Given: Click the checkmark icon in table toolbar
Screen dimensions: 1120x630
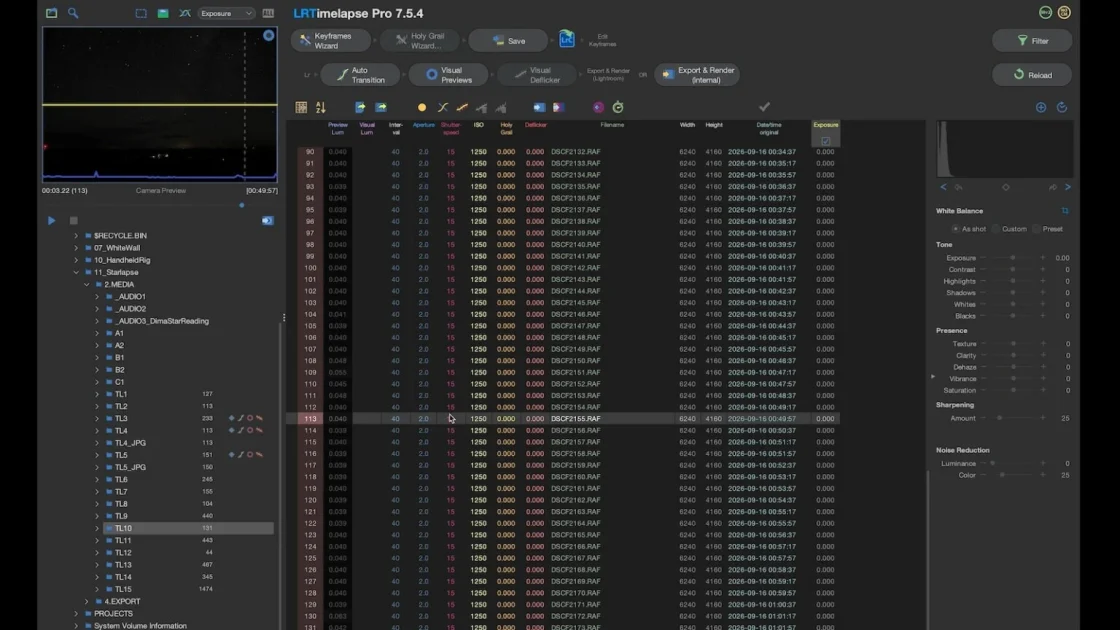Looking at the screenshot, I should (x=764, y=106).
